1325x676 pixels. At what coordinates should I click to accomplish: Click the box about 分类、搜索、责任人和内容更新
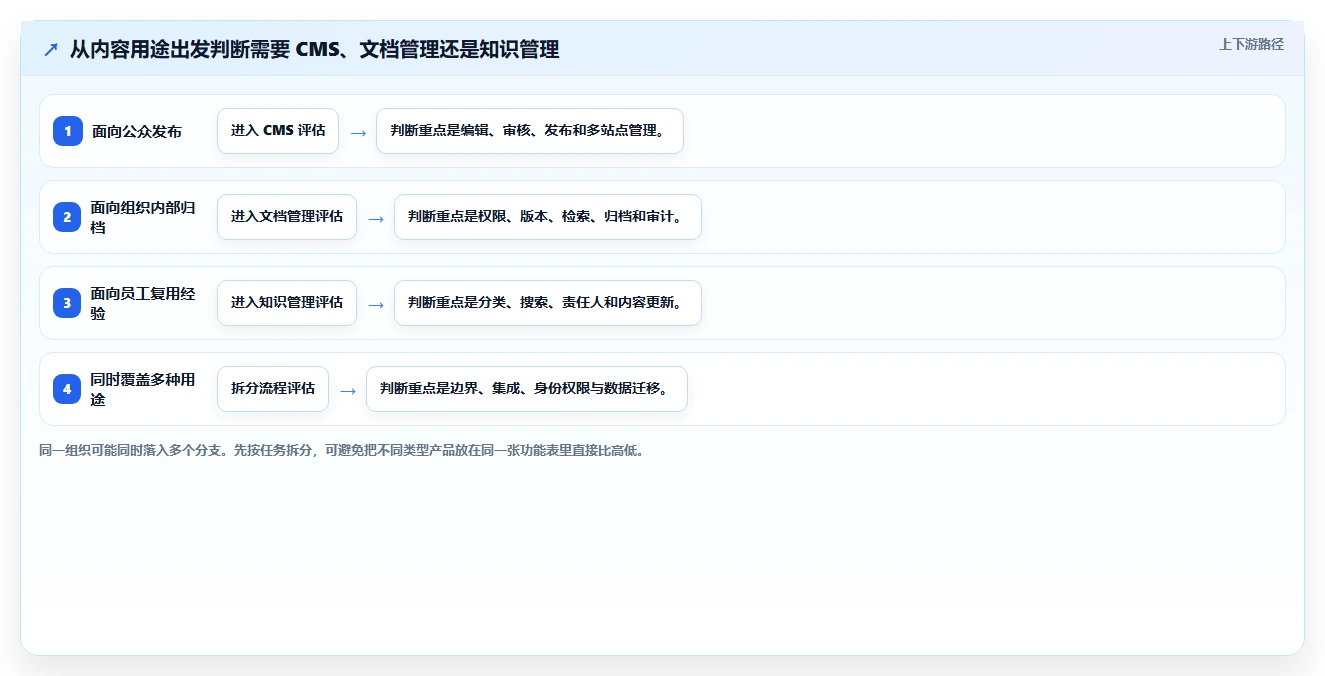click(548, 303)
